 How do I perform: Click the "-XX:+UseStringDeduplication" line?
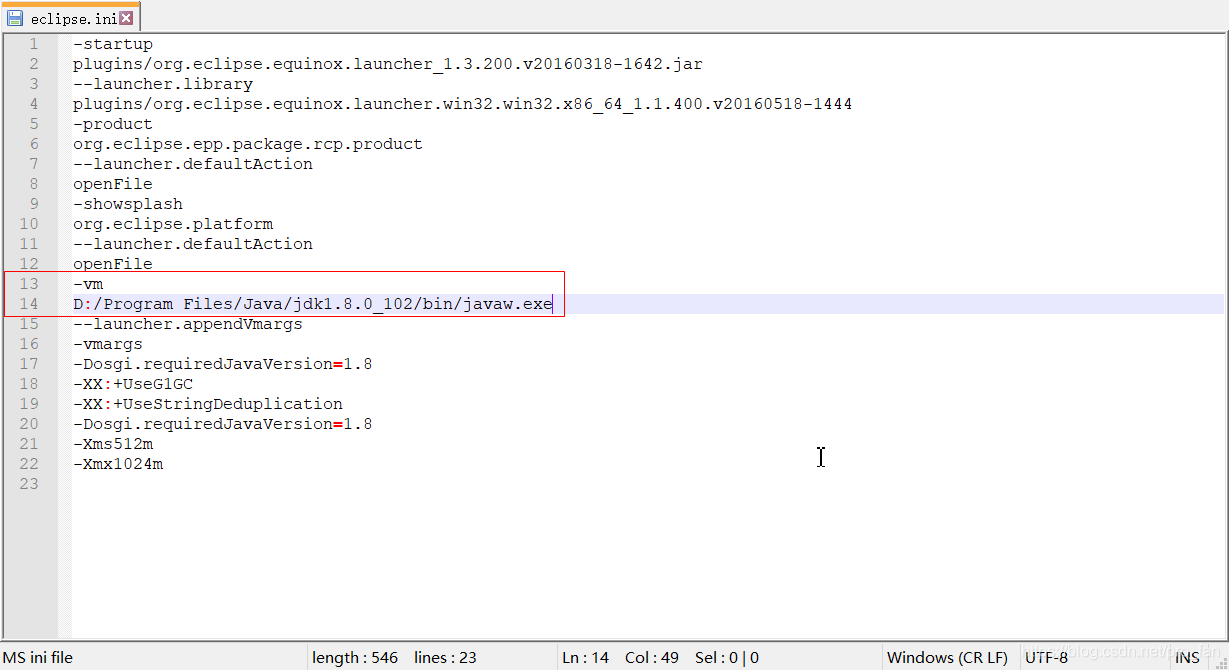click(x=208, y=404)
